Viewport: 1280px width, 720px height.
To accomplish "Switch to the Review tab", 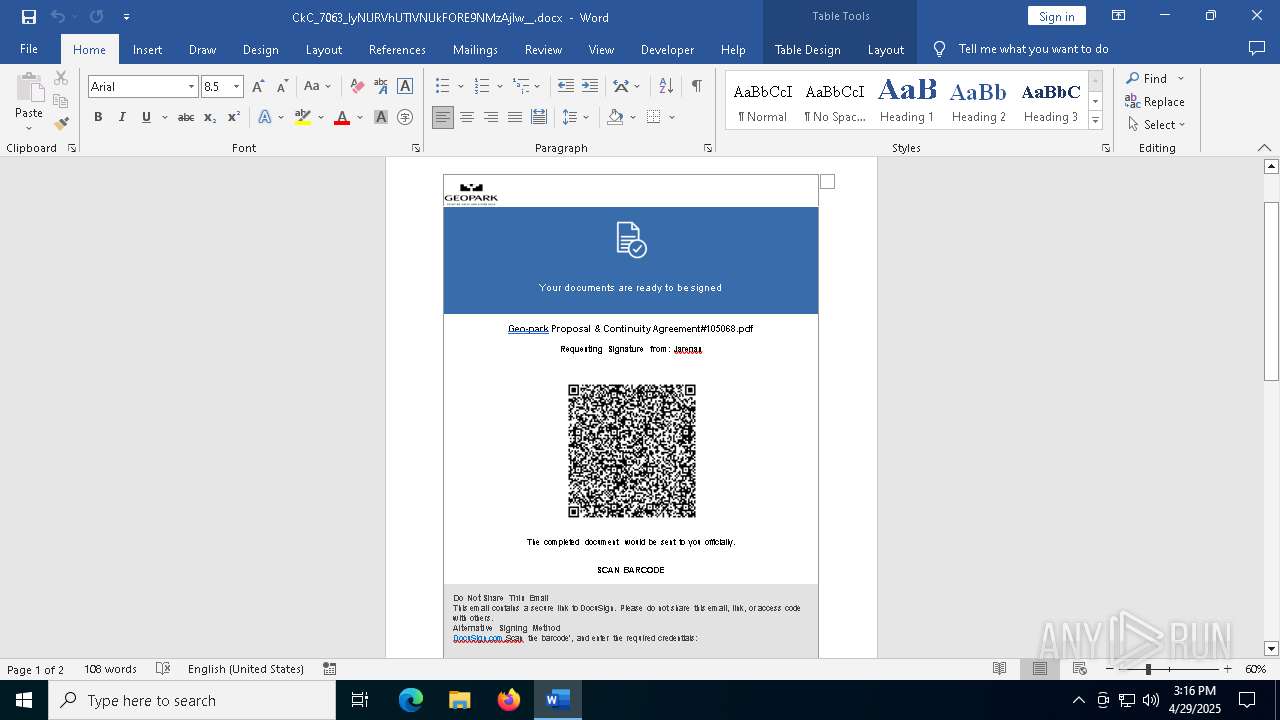I will tap(543, 49).
